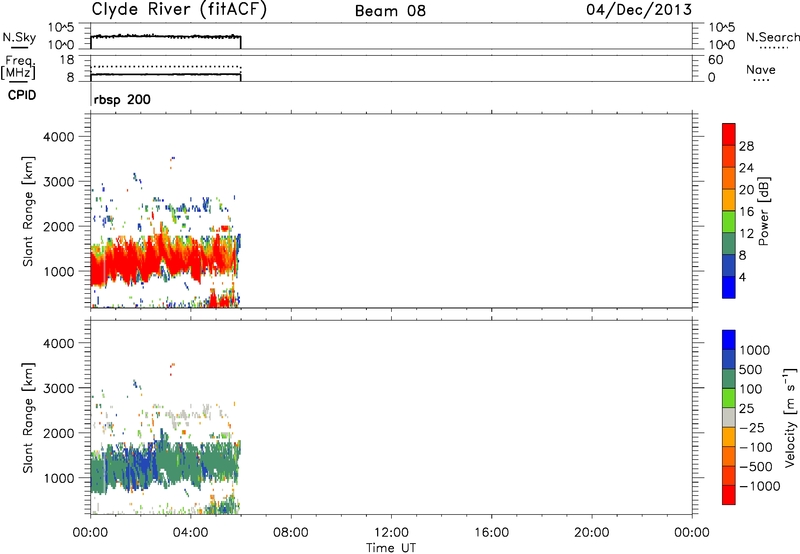
Task: Select the red top segment of the Power colorbar
Action: click(x=729, y=134)
